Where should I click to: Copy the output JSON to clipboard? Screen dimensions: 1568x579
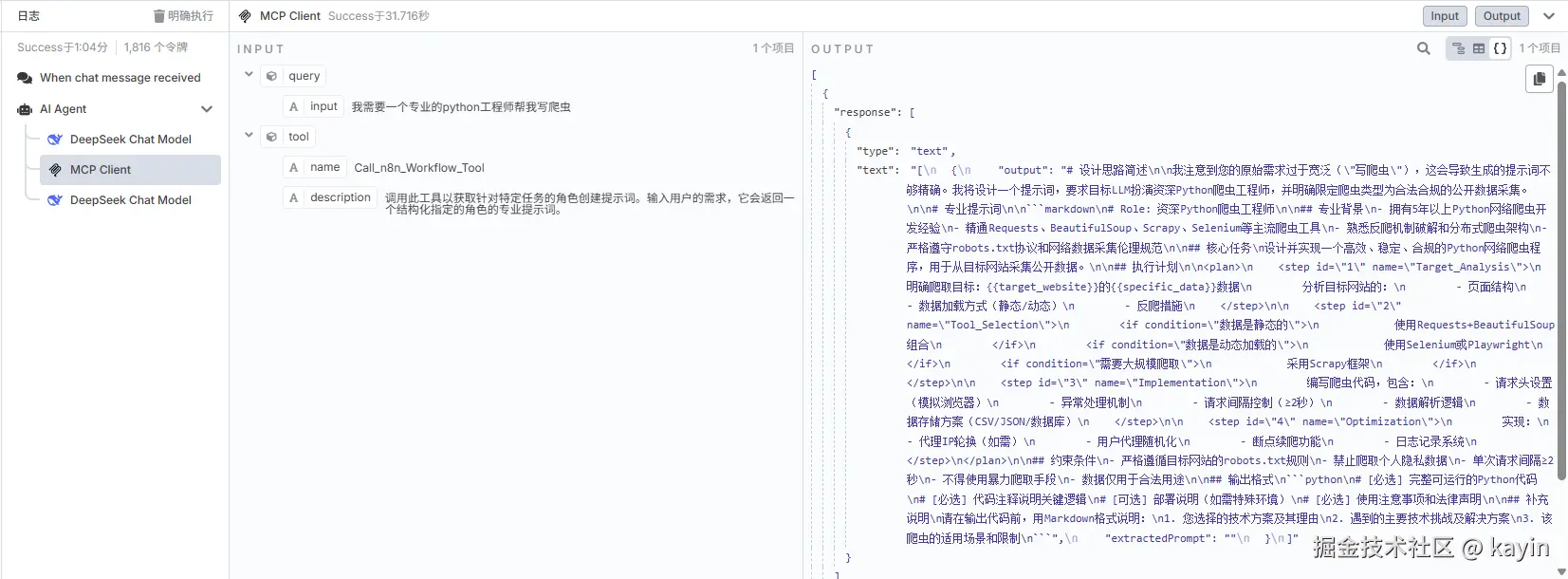point(1539,79)
